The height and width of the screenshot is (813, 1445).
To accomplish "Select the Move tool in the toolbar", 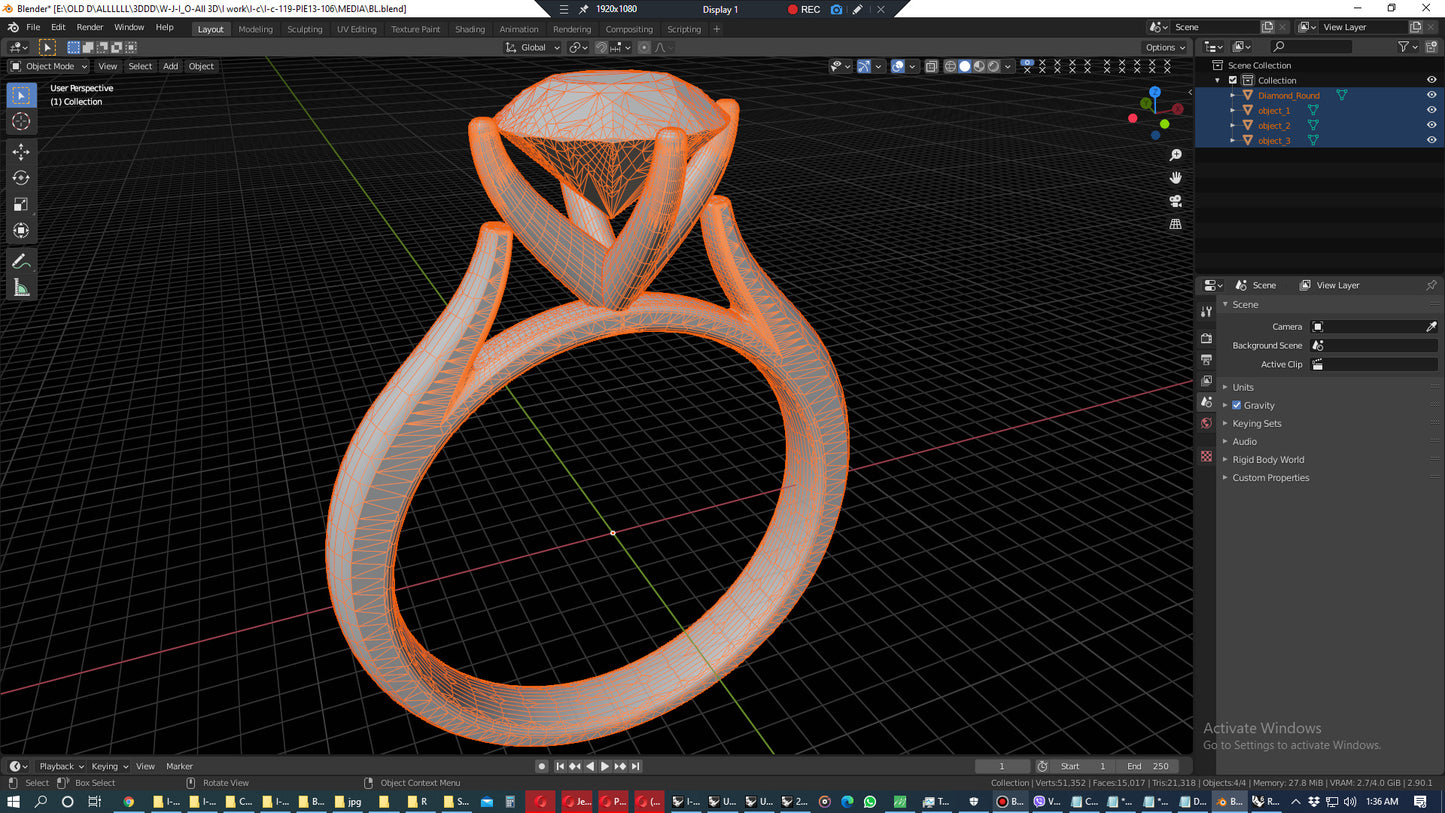I will click(21, 152).
